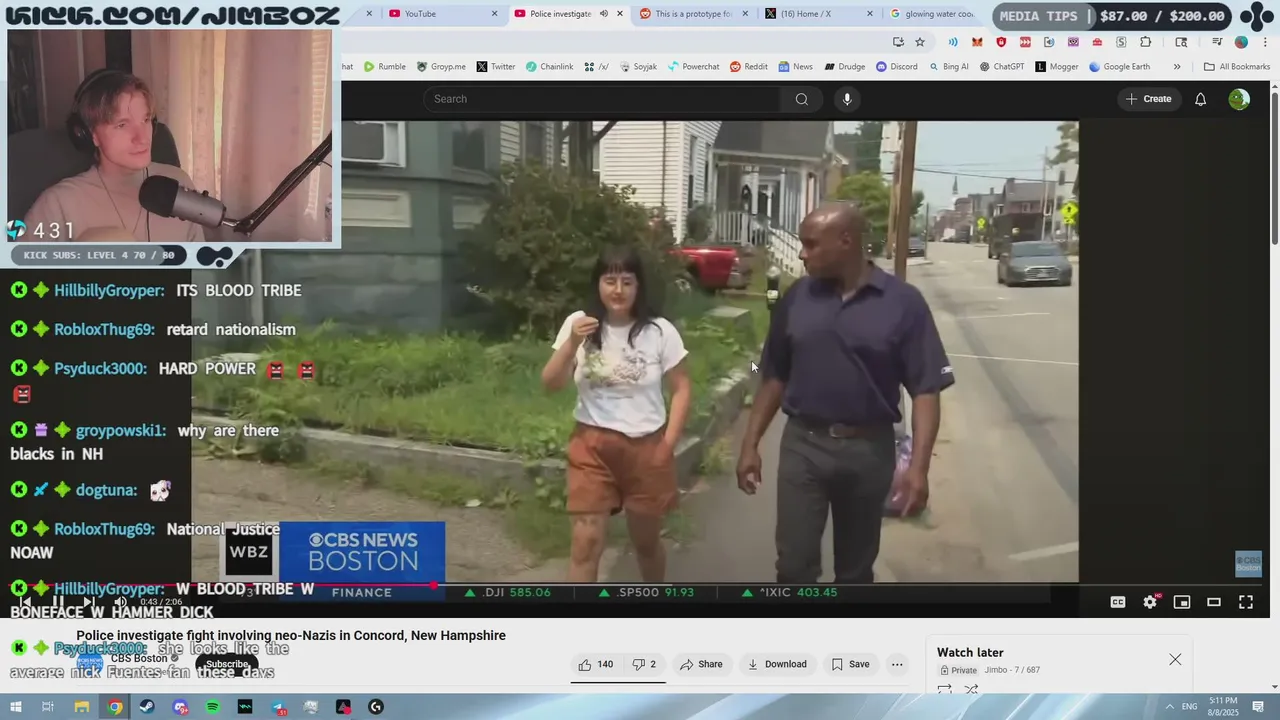Open the Bing AI bookmark

[948, 67]
